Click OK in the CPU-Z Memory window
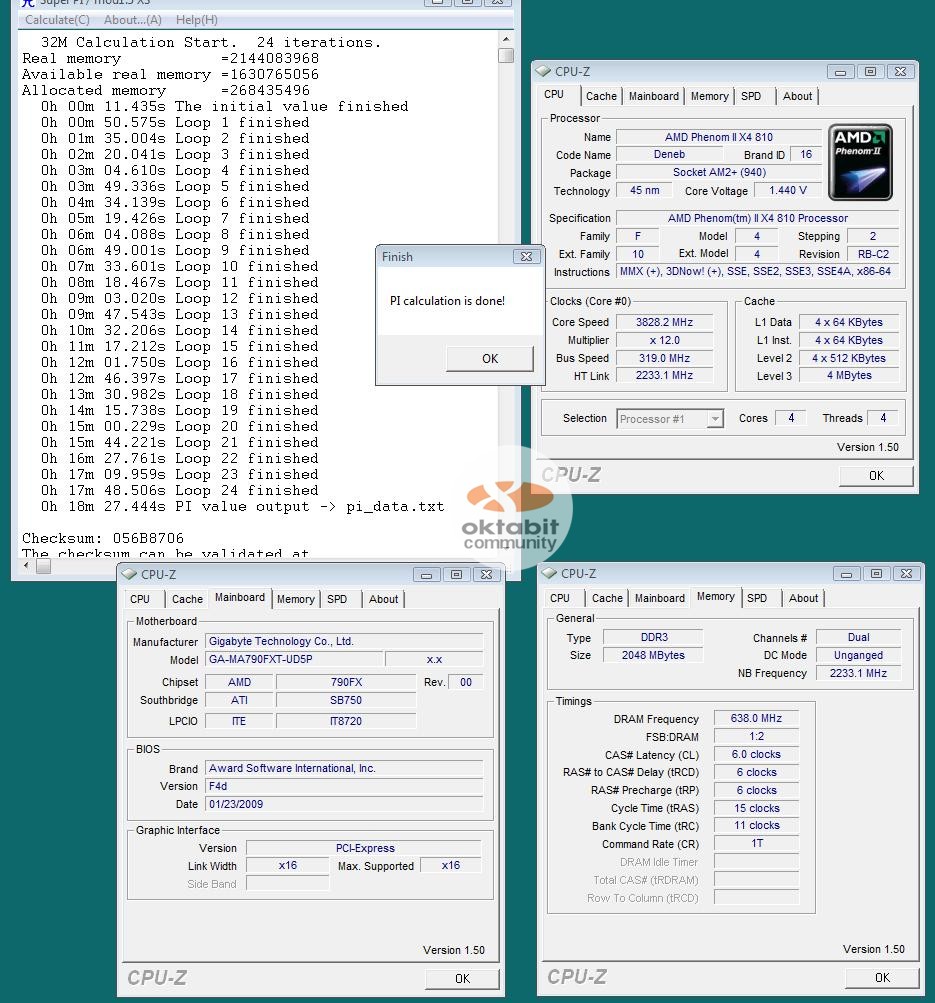Screen dimensions: 935x1003 point(882,977)
